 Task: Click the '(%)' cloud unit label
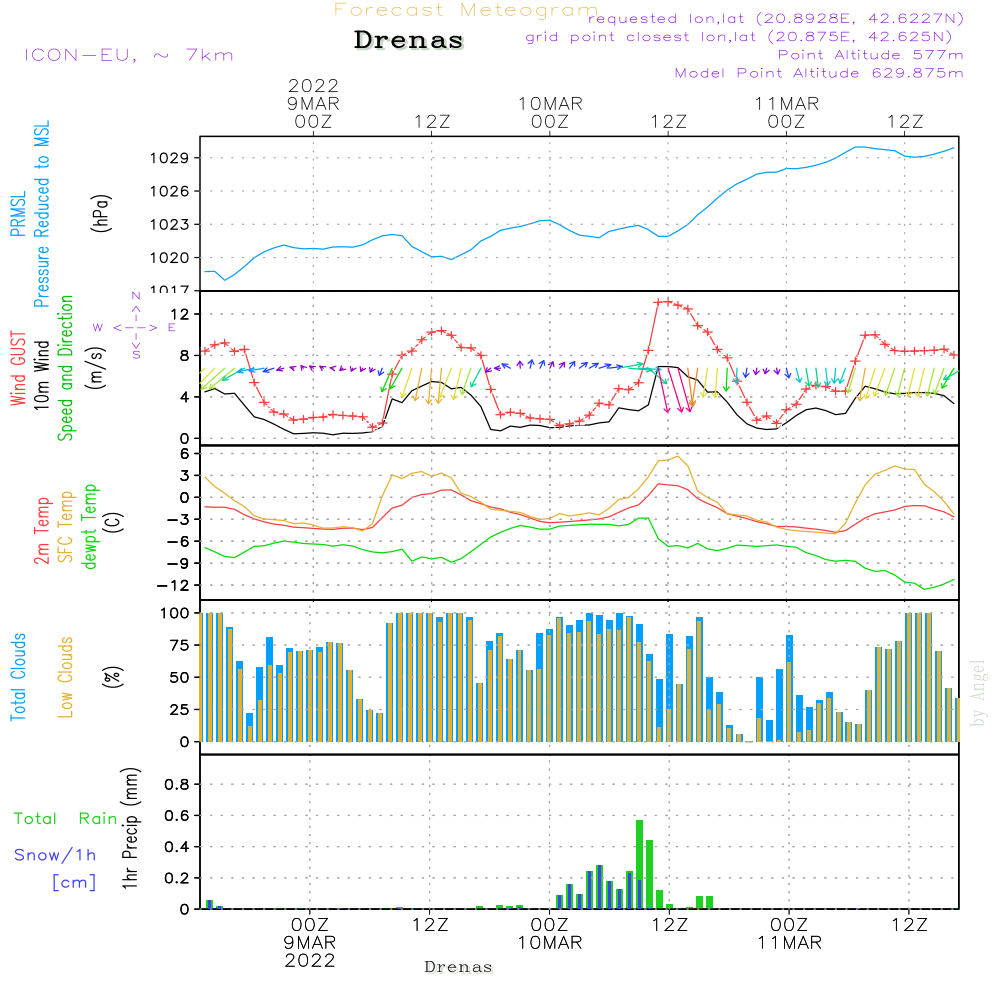point(112,677)
